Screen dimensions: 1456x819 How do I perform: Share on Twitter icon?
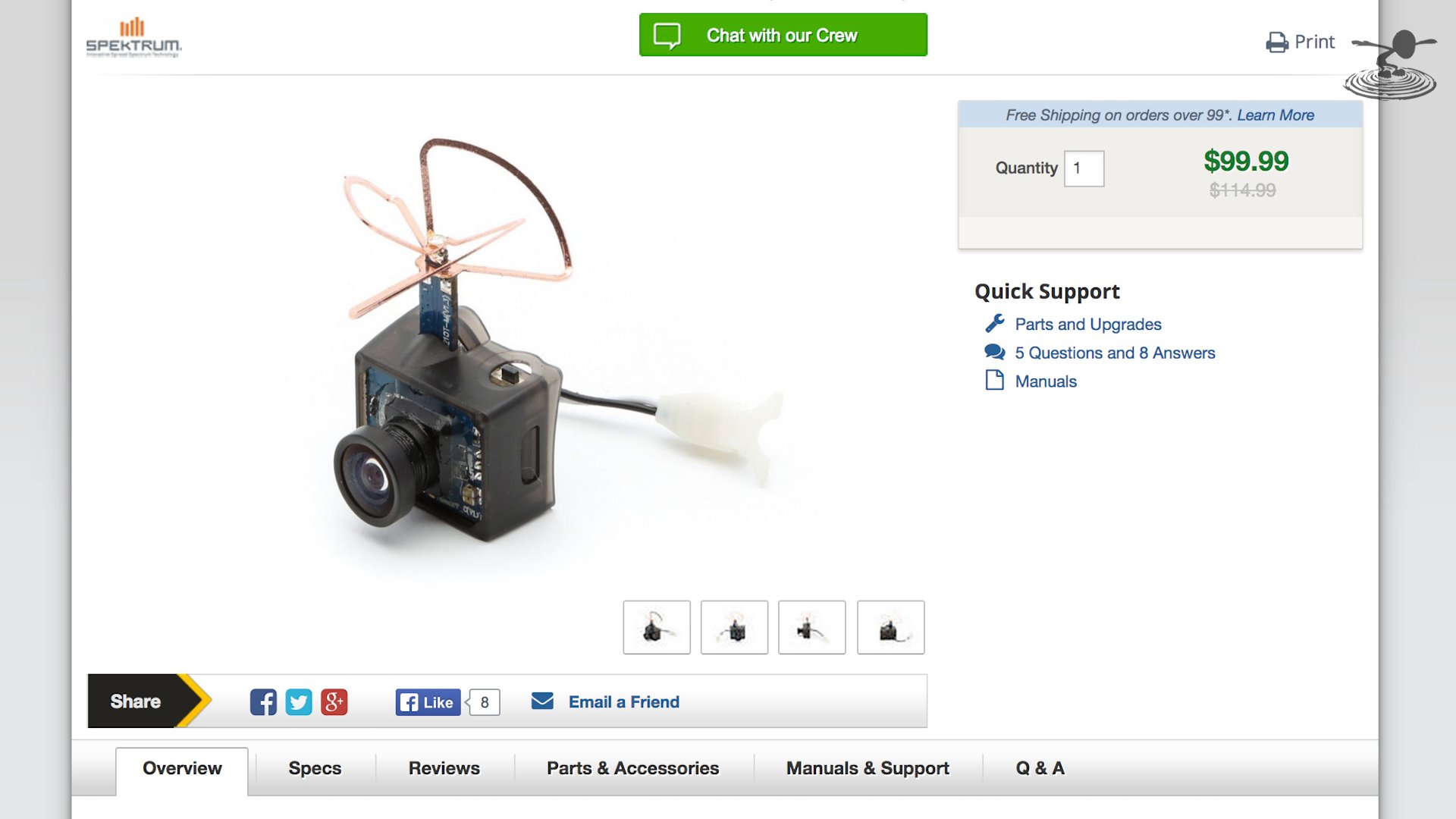299,702
